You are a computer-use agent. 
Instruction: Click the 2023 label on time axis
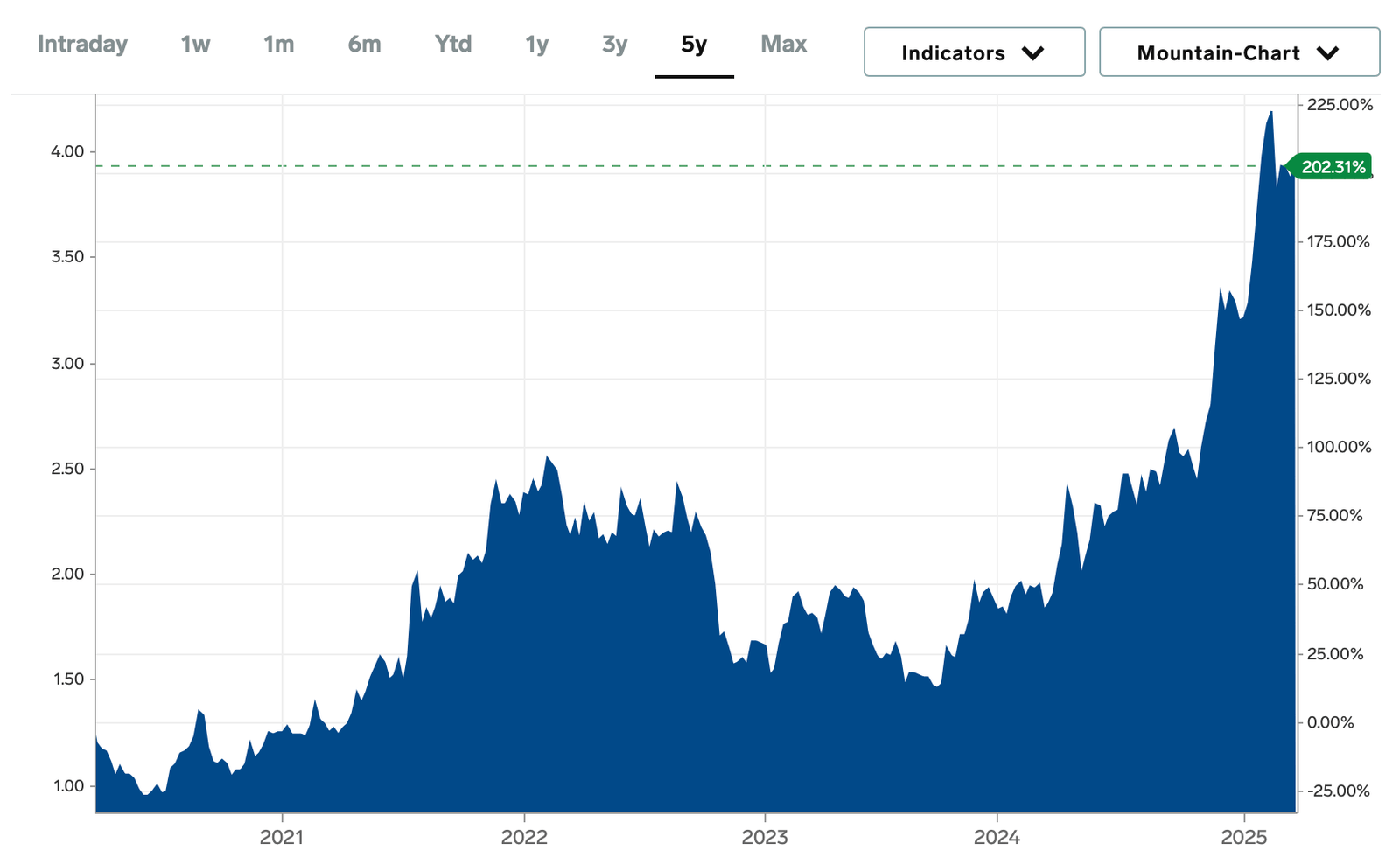point(765,837)
